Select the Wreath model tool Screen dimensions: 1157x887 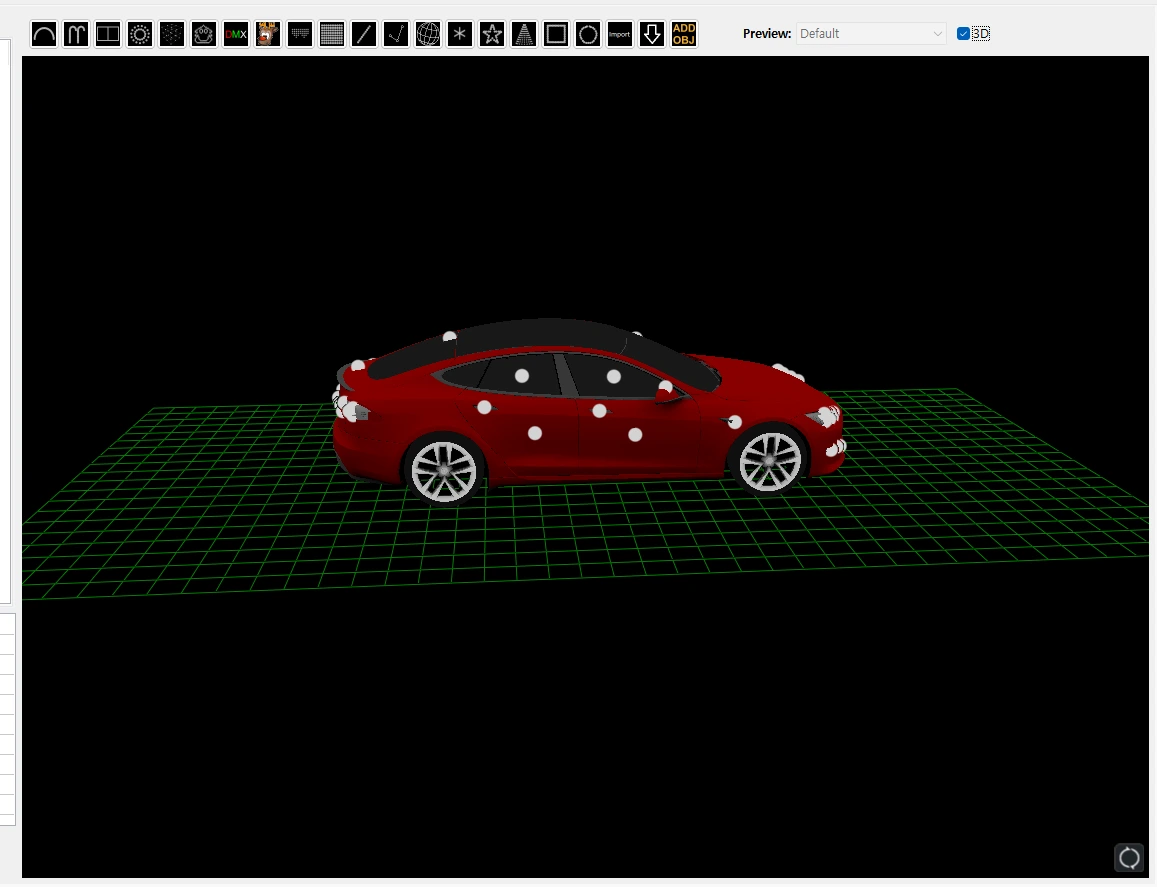click(x=588, y=34)
